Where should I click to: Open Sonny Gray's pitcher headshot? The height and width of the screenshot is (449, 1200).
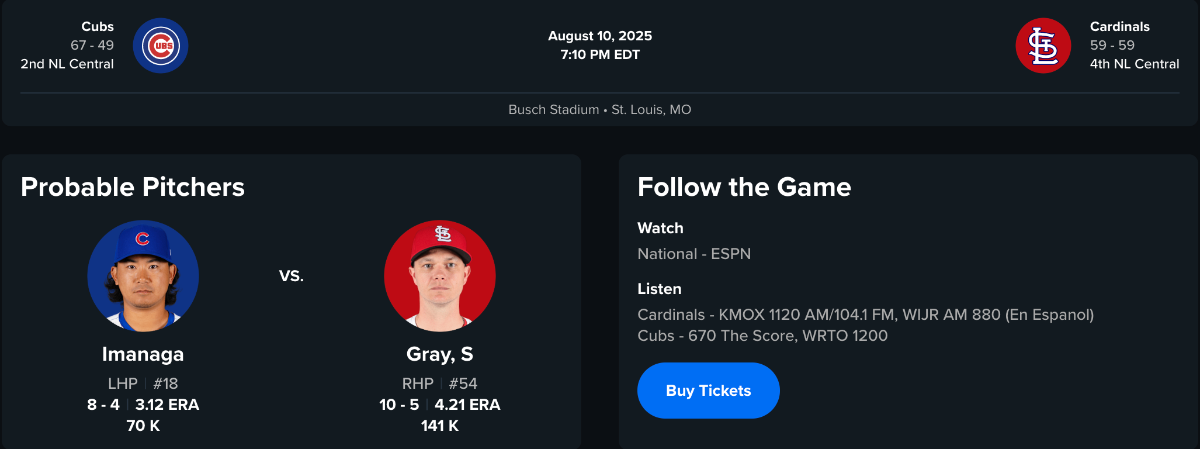(x=439, y=276)
